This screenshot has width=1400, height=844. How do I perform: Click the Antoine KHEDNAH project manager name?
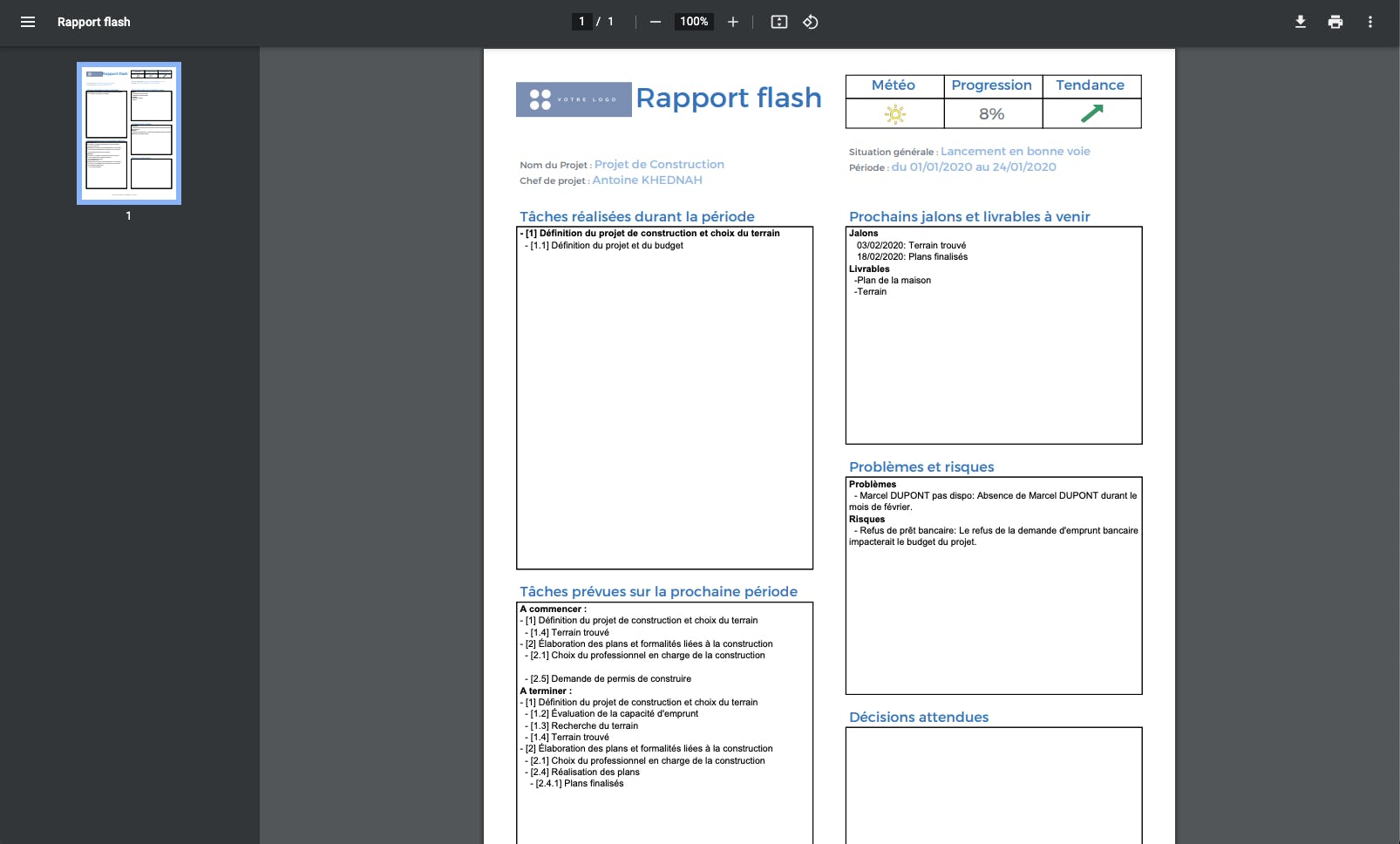point(648,180)
